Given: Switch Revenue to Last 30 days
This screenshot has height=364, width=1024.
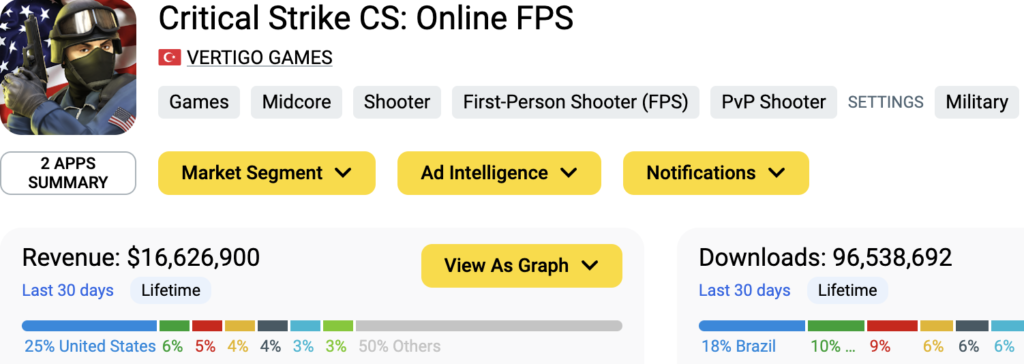Looking at the screenshot, I should click(68, 290).
